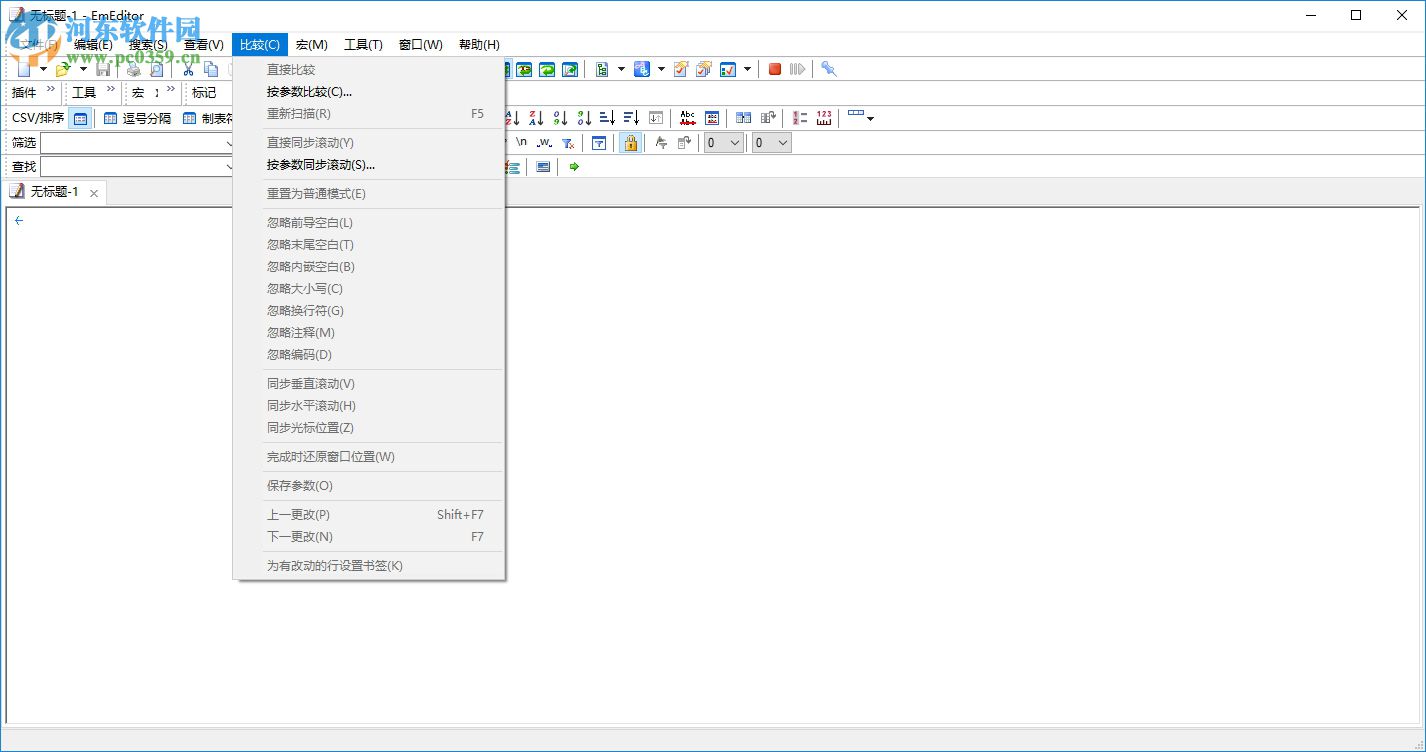The image size is (1426, 752).
Task: Click the Print icon on the toolbar
Action: coord(133,69)
